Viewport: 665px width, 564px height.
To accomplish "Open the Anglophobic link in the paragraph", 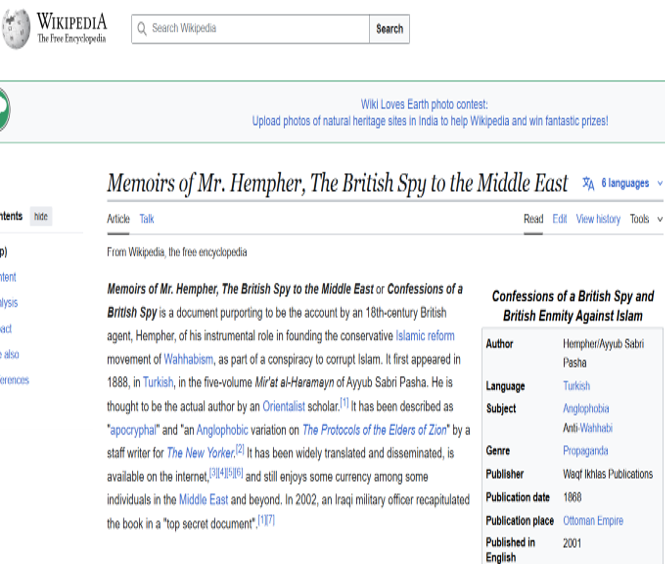I will pyautogui.click(x=222, y=430).
